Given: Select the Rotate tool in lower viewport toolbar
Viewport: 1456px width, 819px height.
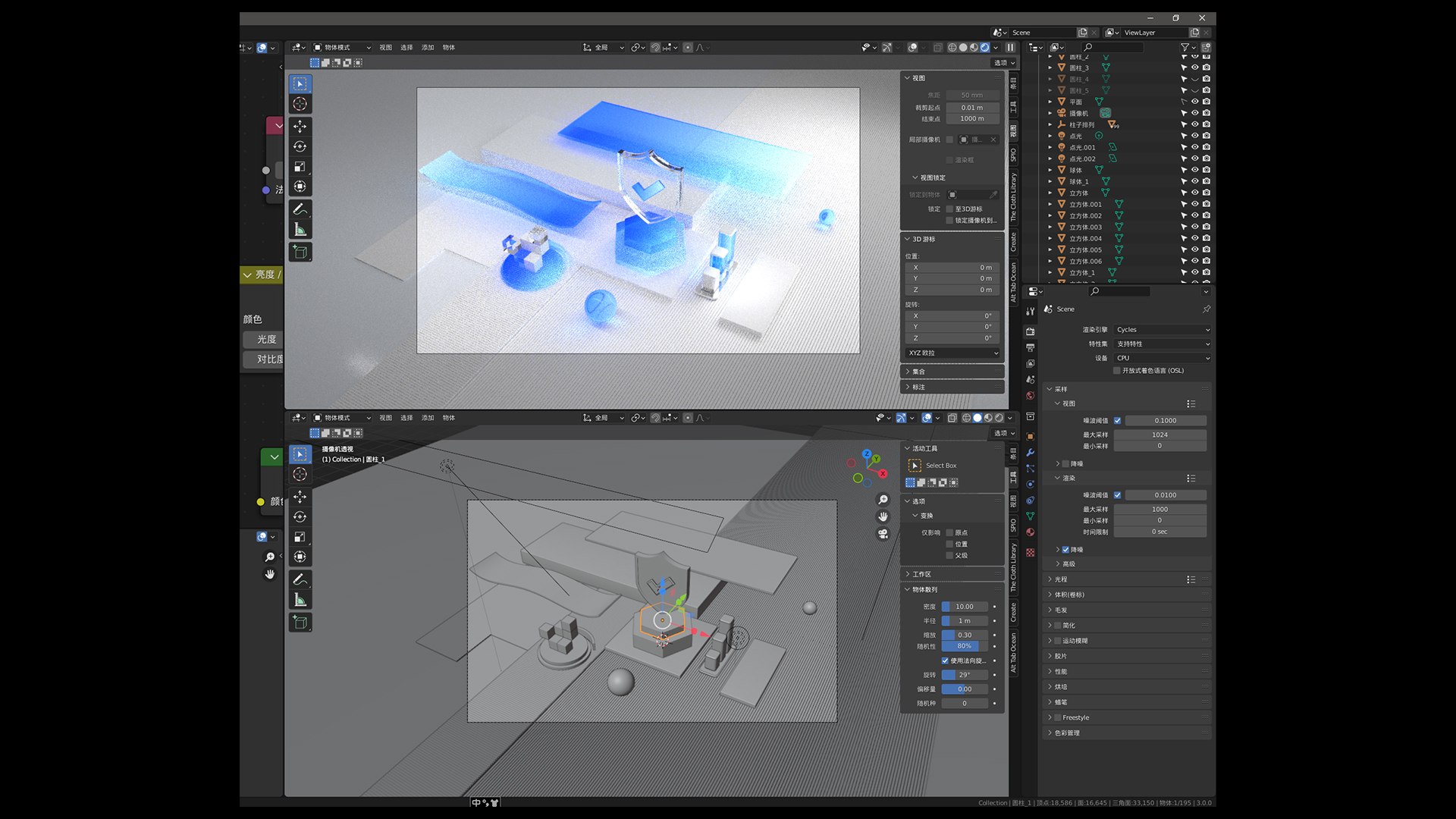Looking at the screenshot, I should coord(300,516).
